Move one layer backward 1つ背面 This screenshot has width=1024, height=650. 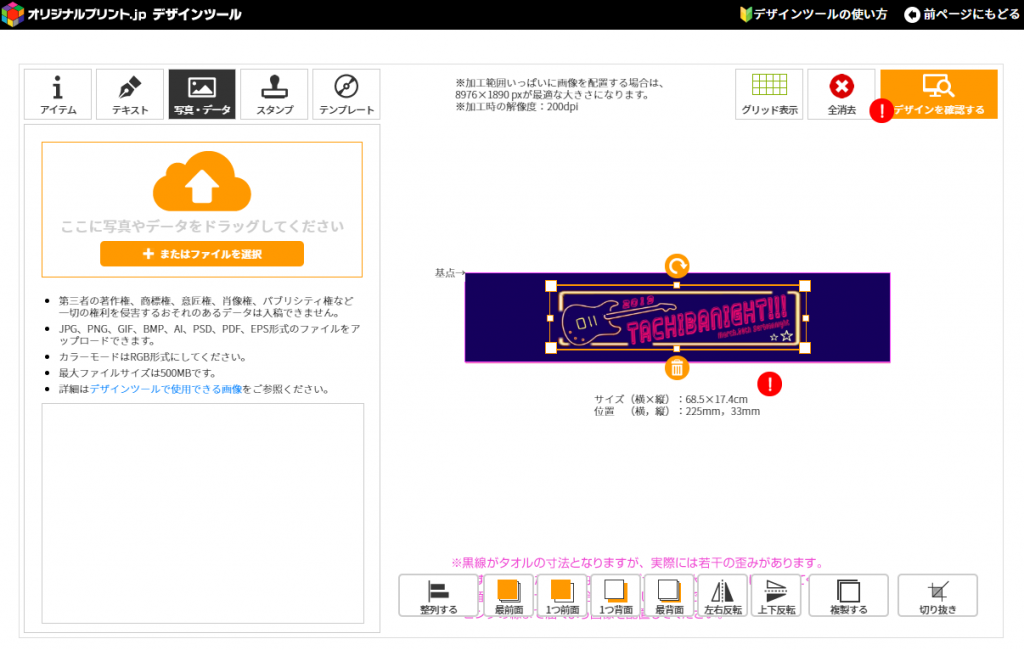point(615,596)
